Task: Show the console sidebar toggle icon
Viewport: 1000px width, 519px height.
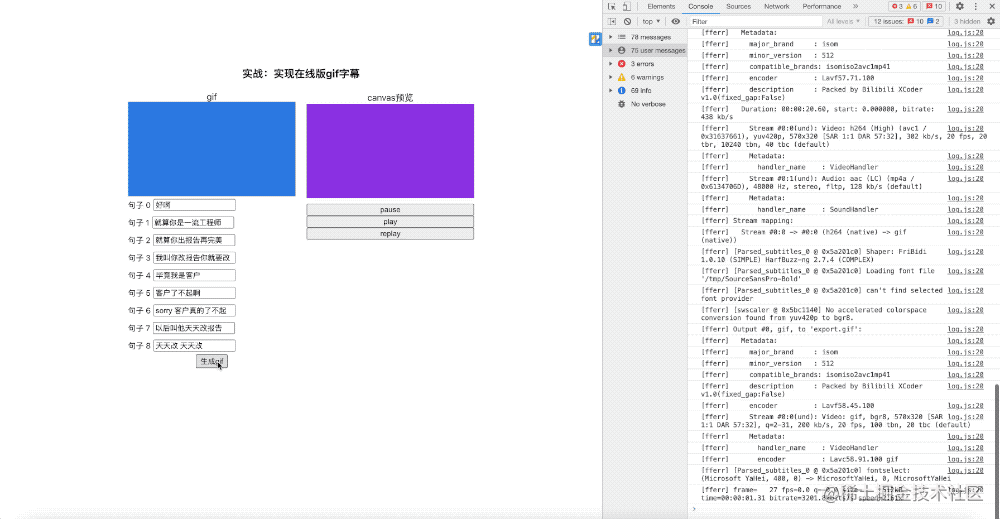Action: tap(612, 21)
